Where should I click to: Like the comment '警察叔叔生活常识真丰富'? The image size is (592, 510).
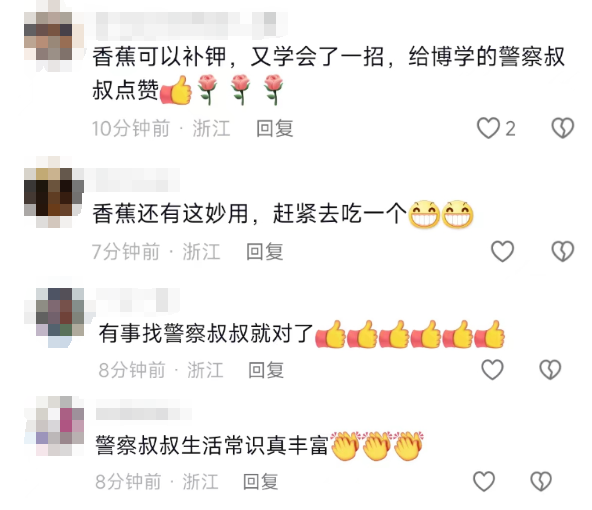pos(484,481)
